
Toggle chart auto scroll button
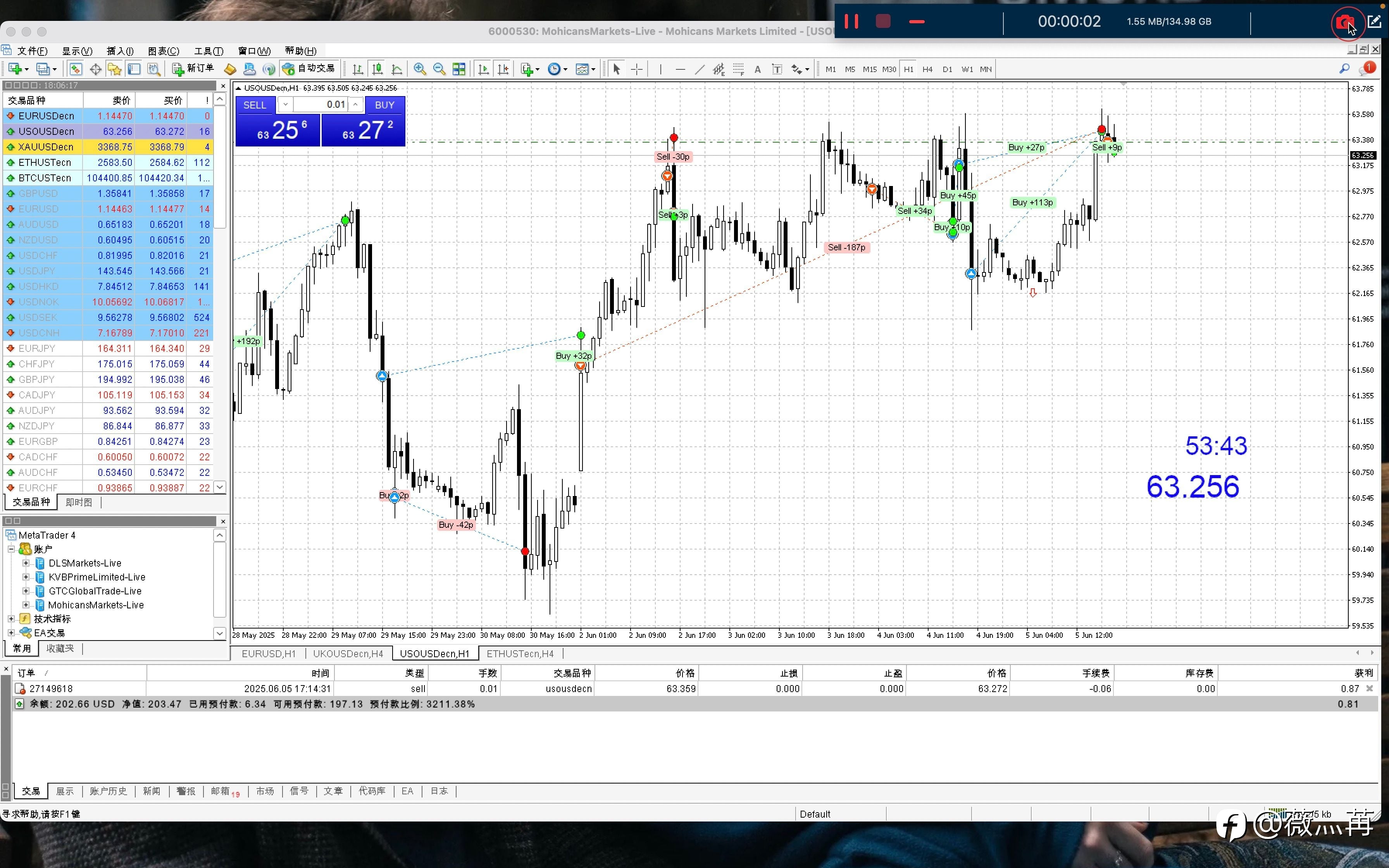[483, 69]
